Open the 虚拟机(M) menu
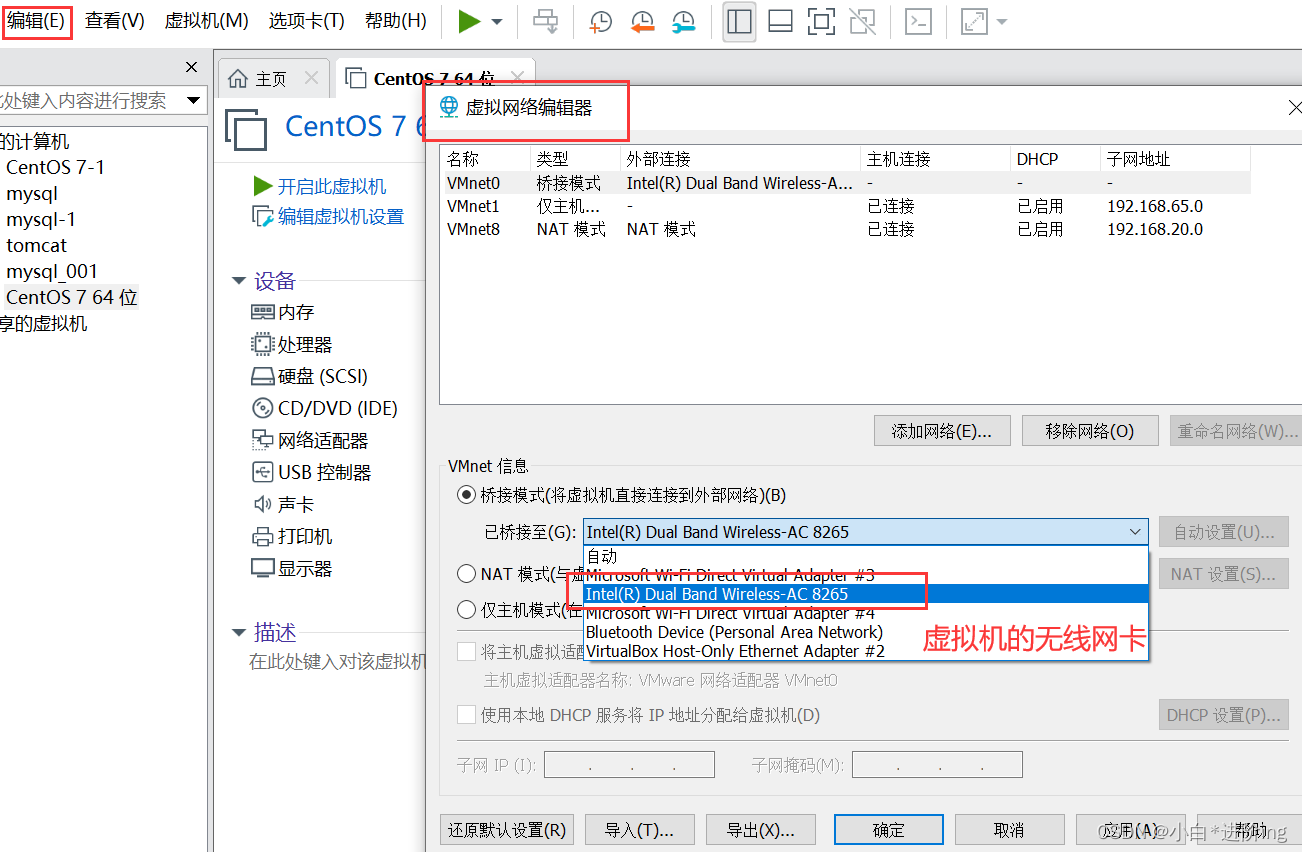The width and height of the screenshot is (1302, 852). [x=206, y=21]
